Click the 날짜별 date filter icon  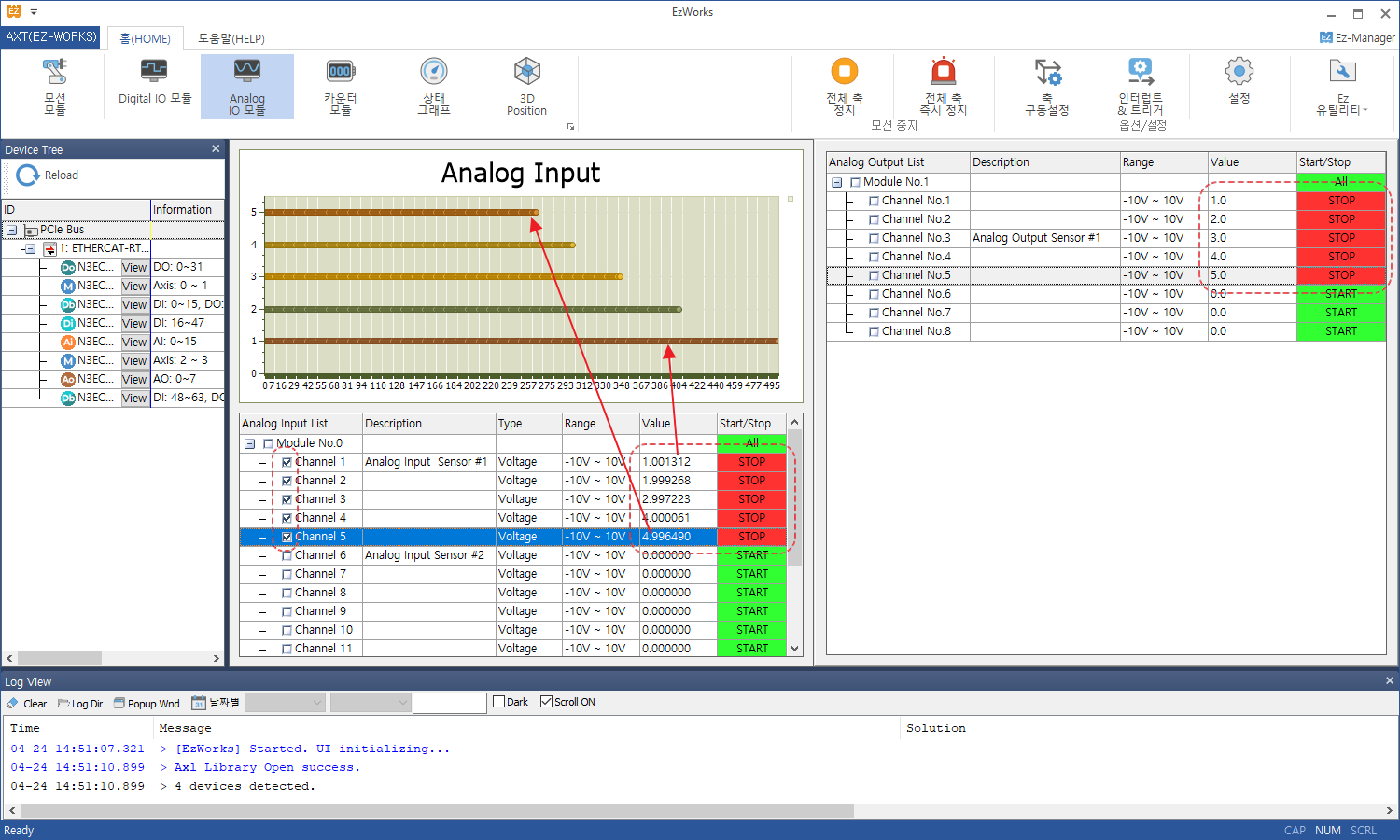click(199, 703)
